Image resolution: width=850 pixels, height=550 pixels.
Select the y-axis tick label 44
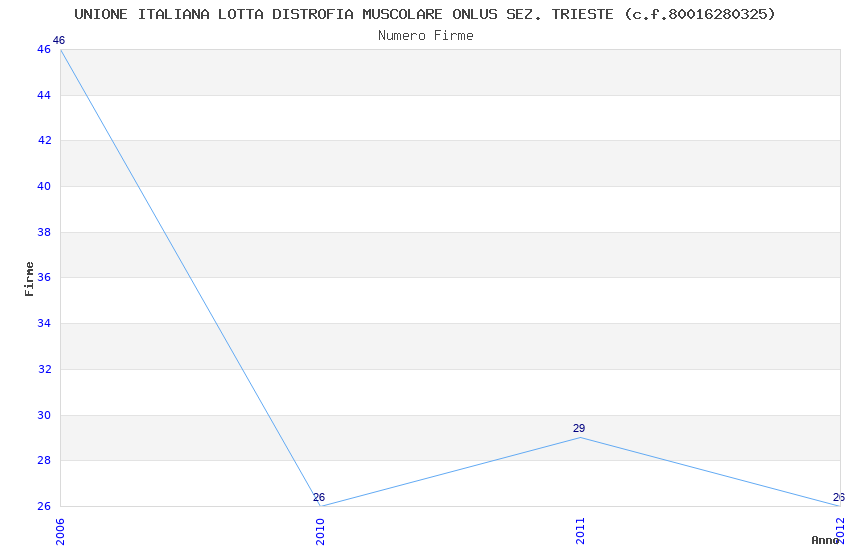coord(44,95)
